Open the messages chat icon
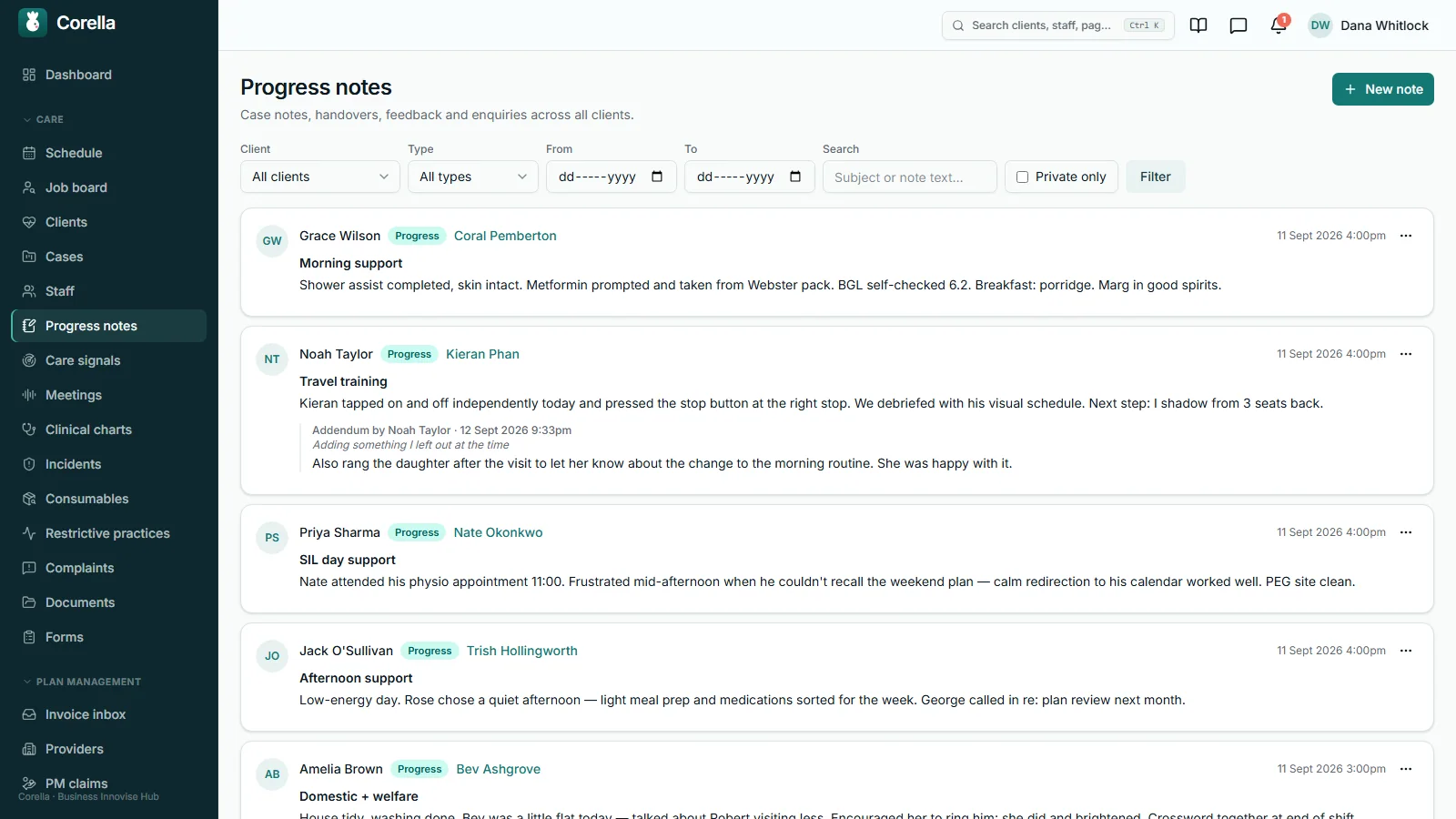The image size is (1456, 819). (1239, 25)
